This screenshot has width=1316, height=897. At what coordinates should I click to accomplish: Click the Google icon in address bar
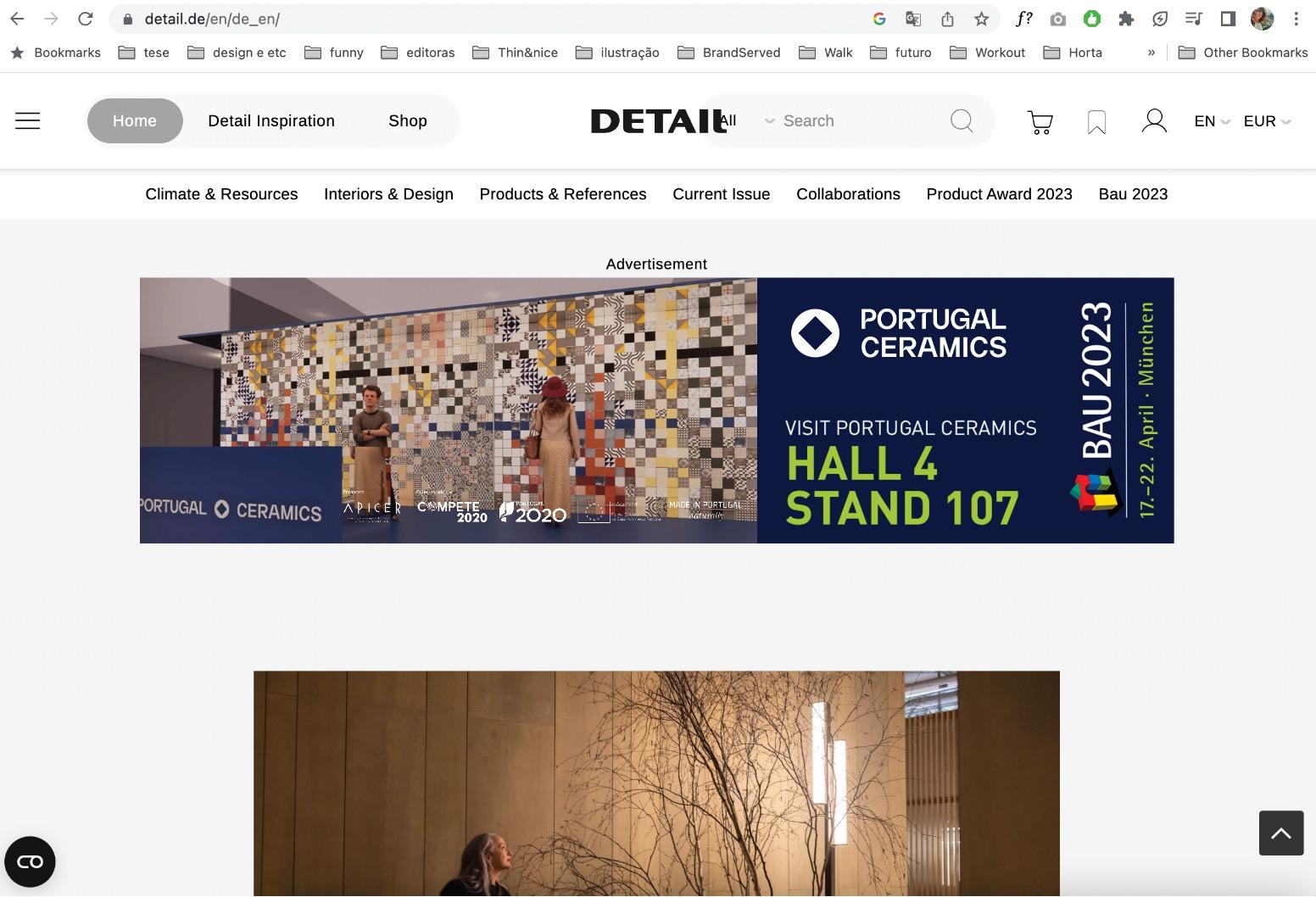point(879,19)
